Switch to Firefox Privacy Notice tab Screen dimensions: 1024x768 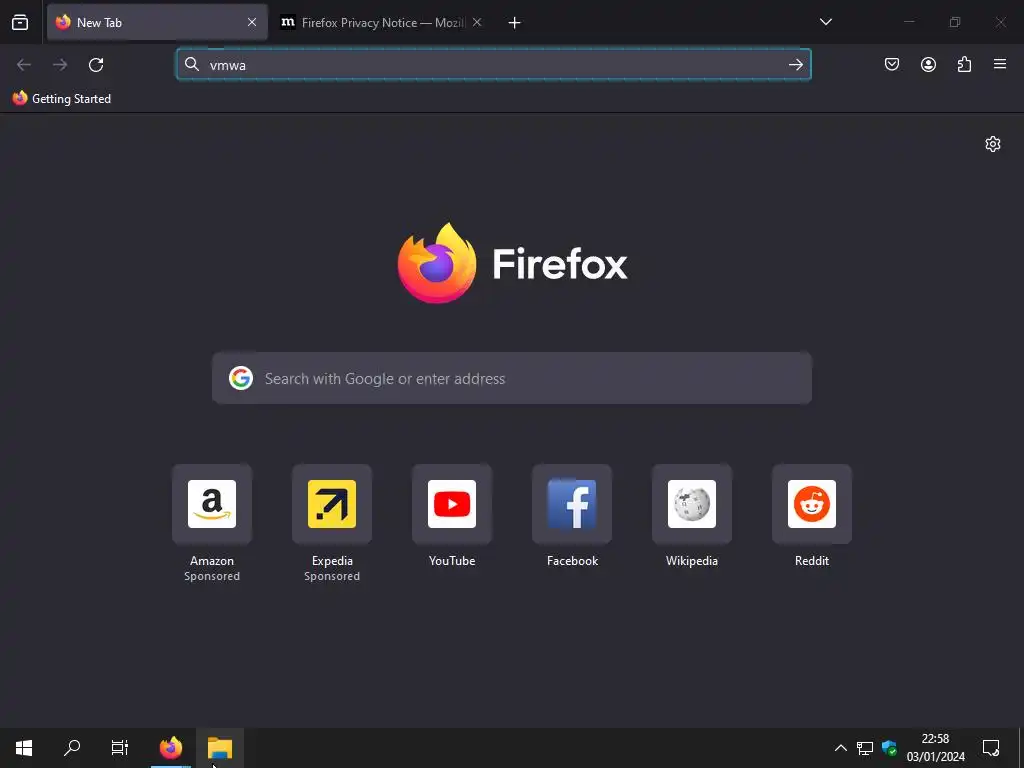pyautogui.click(x=381, y=22)
